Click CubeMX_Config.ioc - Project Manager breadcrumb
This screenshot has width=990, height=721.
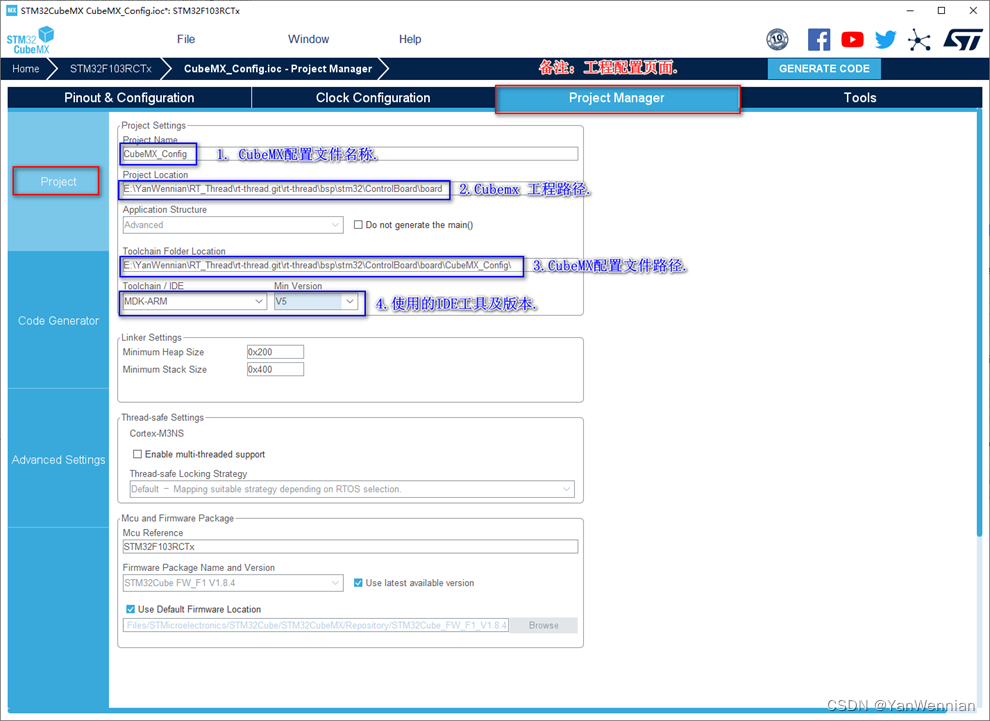[x=278, y=69]
